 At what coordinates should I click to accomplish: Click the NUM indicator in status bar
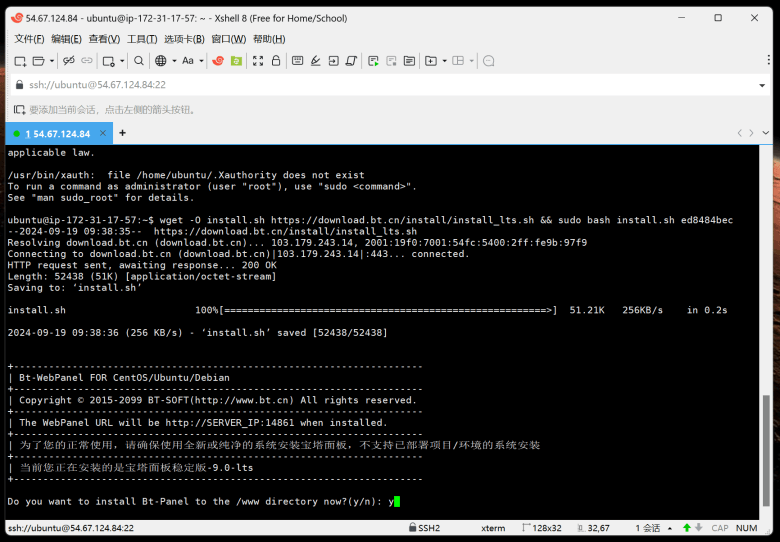point(746,528)
